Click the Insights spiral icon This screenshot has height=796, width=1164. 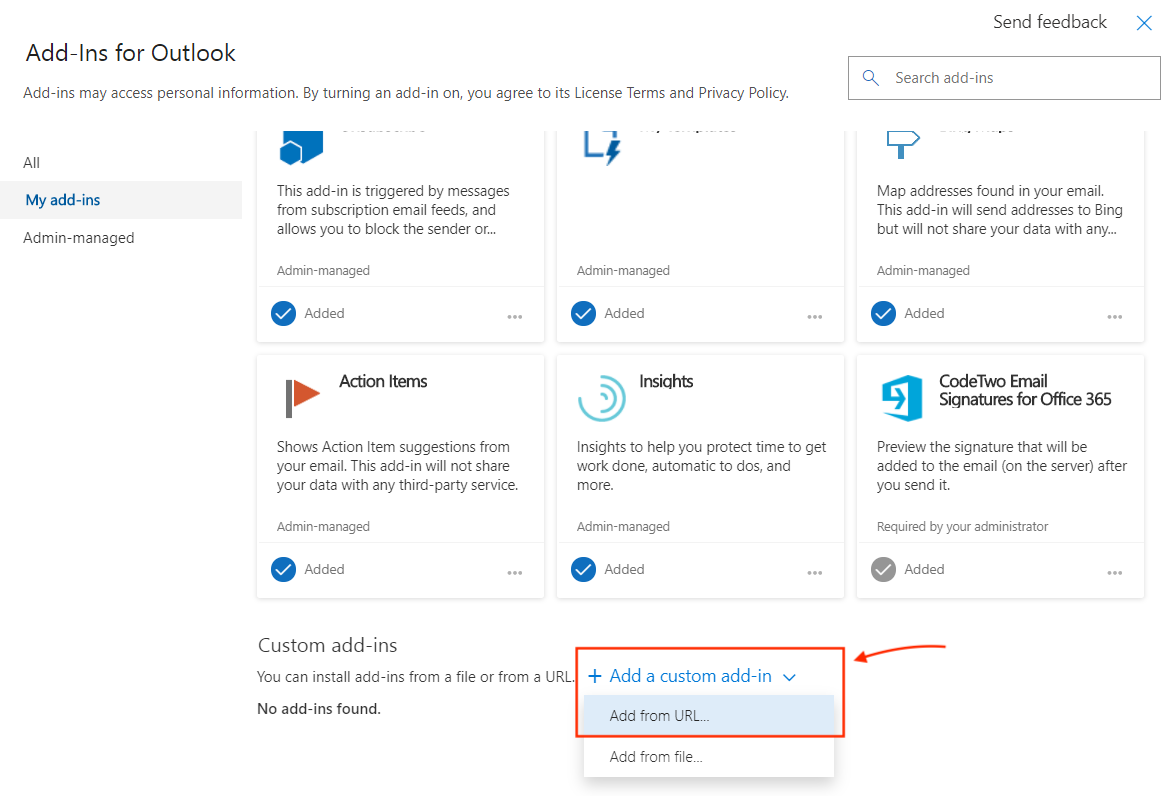coord(601,398)
